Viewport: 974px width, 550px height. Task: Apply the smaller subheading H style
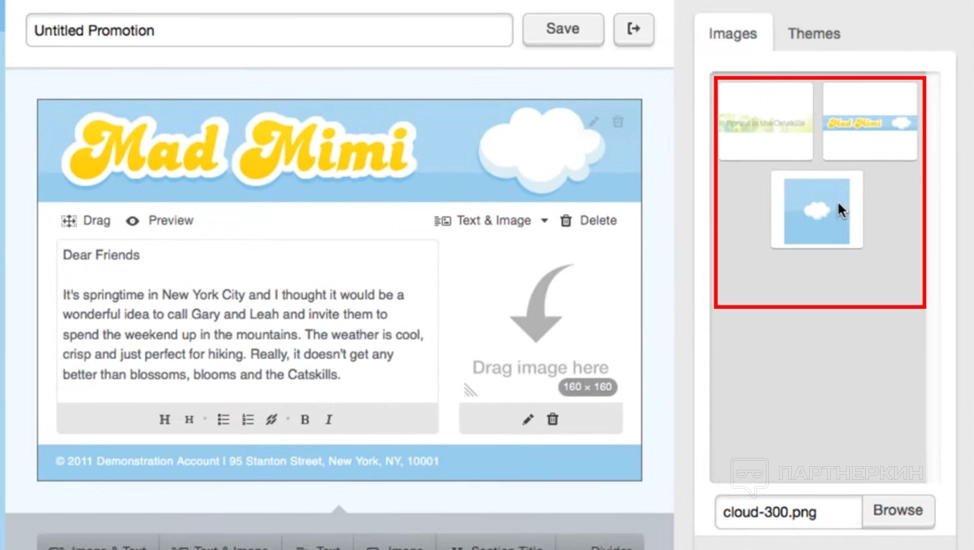tap(189, 419)
